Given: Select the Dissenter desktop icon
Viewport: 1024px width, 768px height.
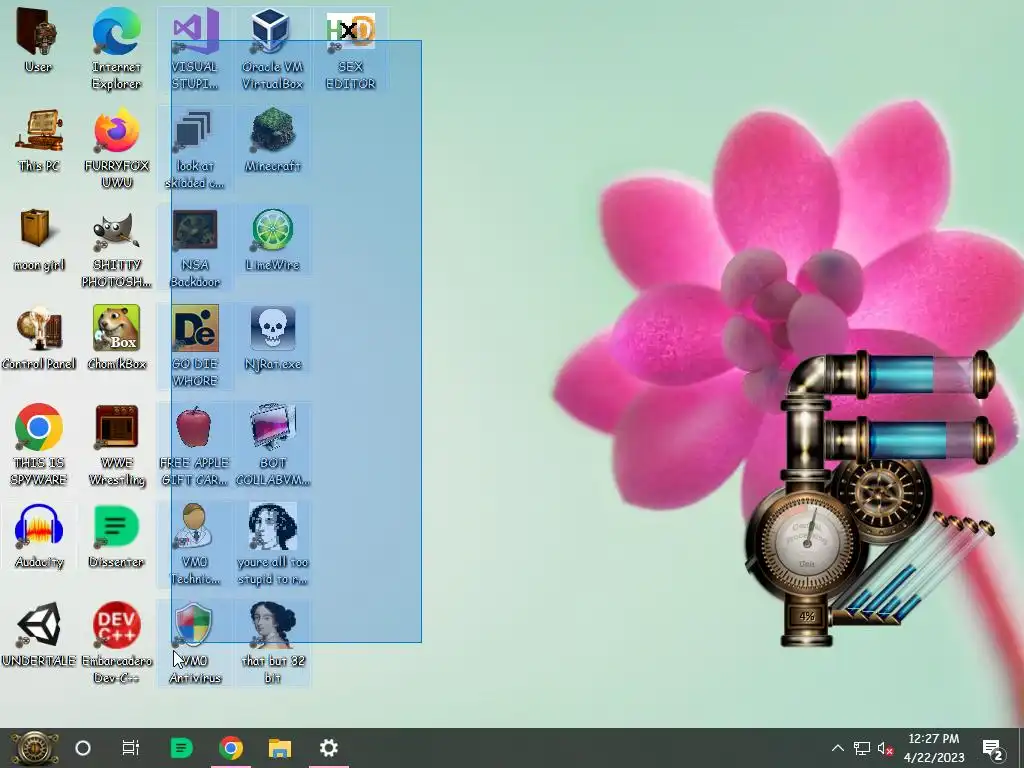Looking at the screenshot, I should (116, 537).
